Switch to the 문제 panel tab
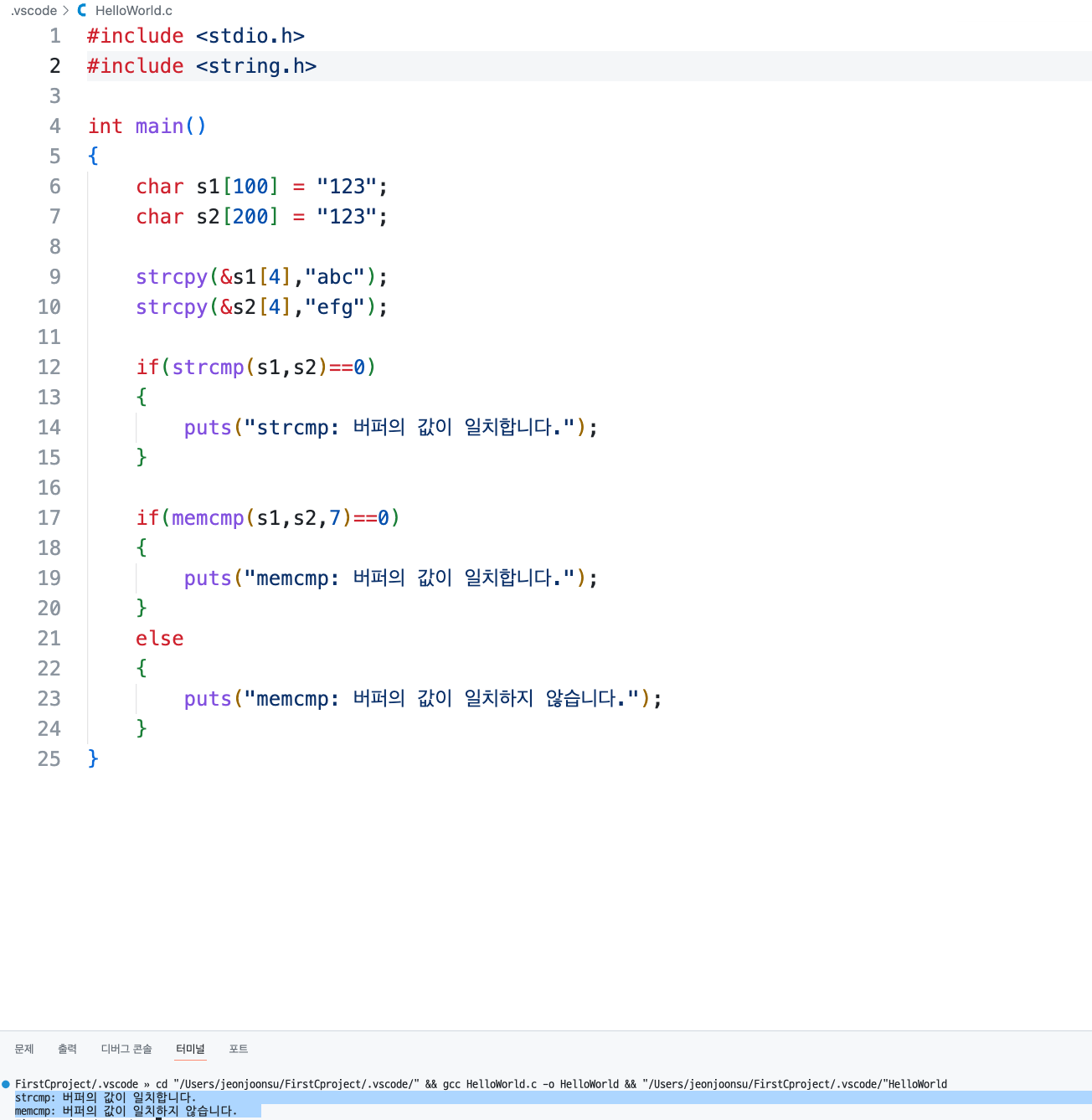Screen dimensions: 1092x1120 [x=24, y=1049]
